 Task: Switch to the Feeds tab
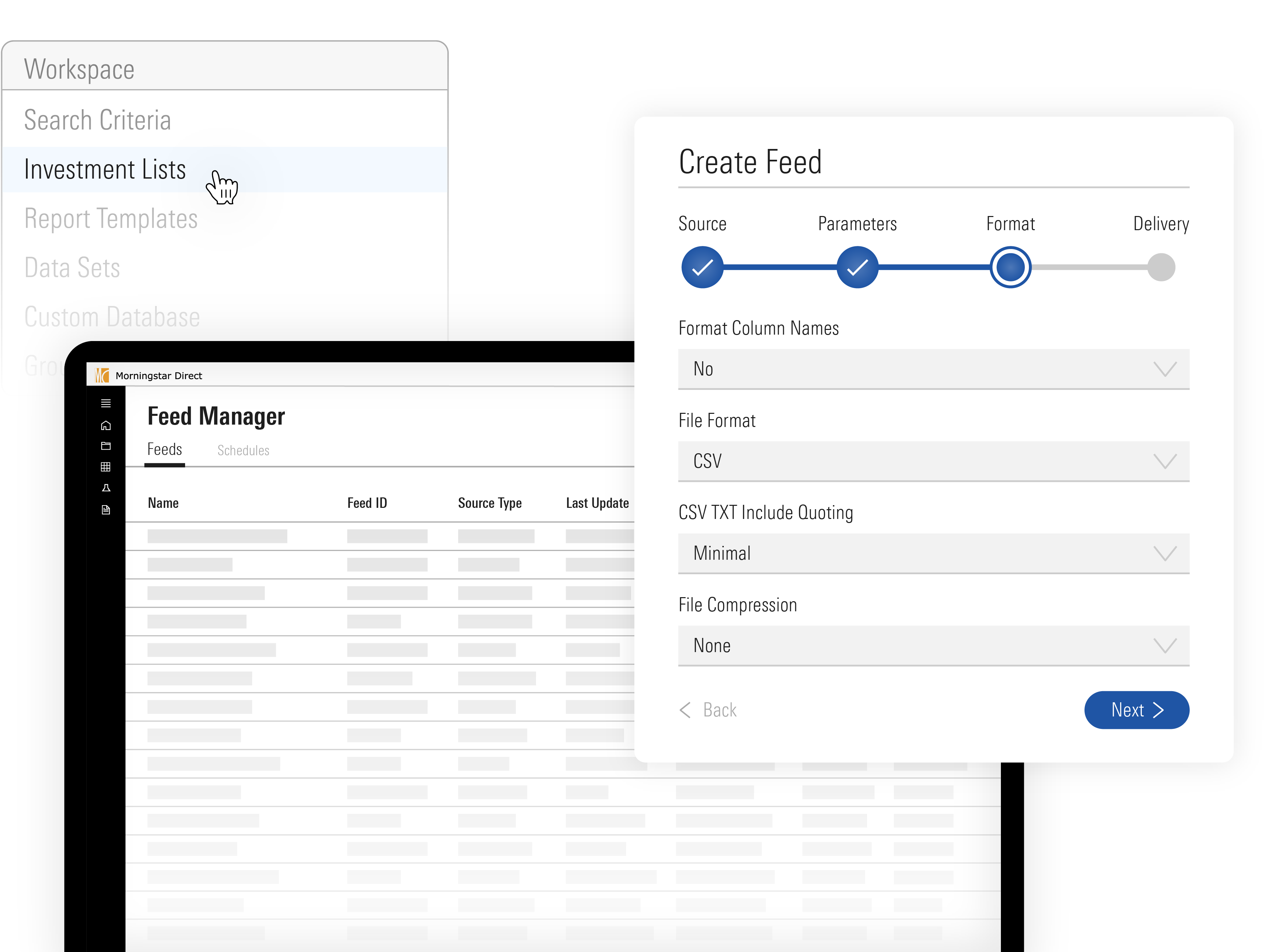pos(164,450)
